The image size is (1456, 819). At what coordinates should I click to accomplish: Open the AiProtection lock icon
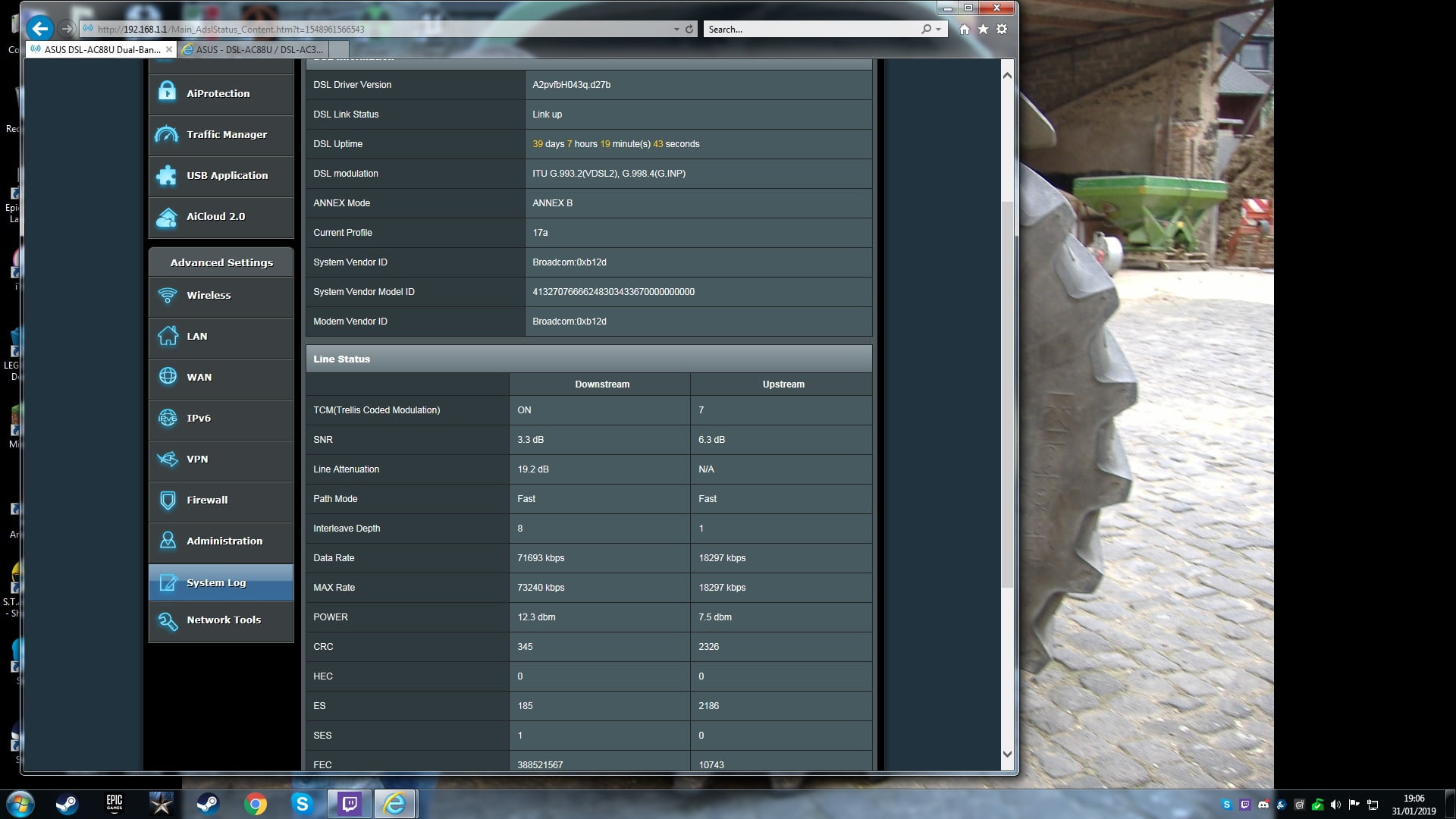pyautogui.click(x=167, y=93)
